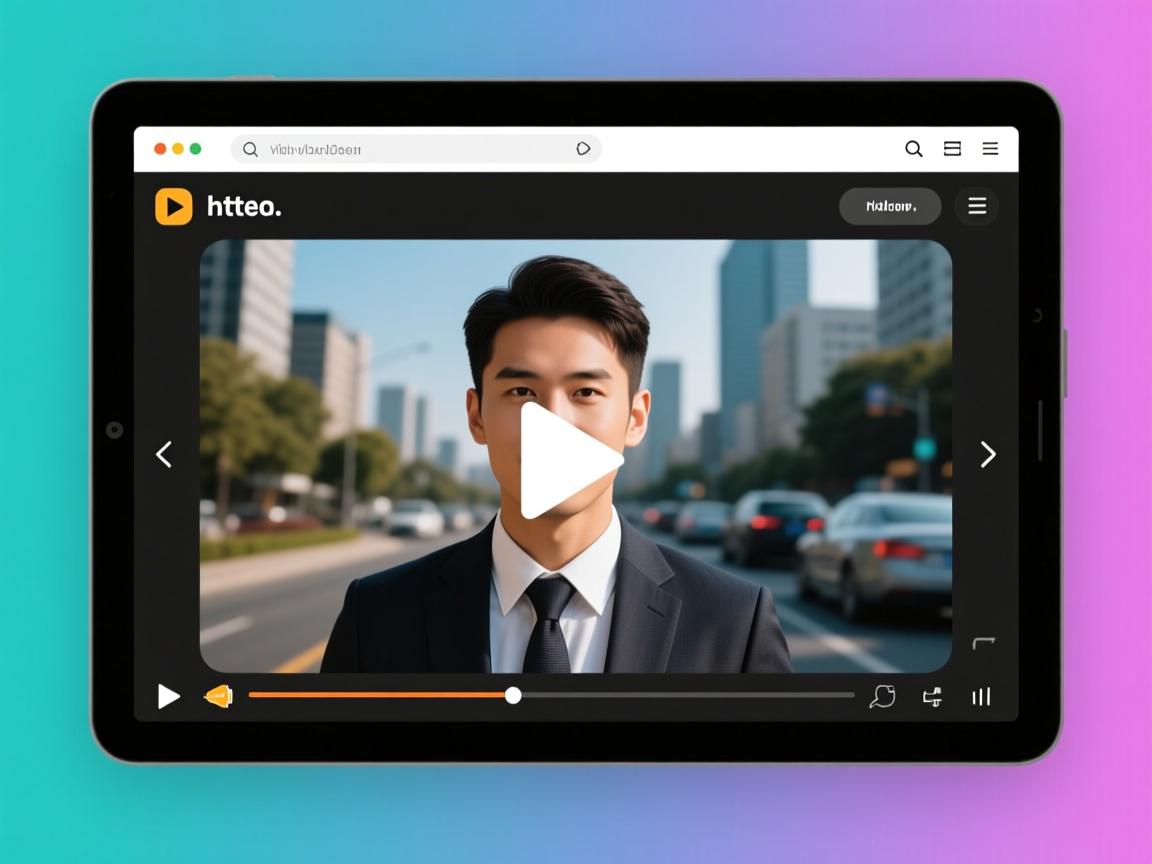This screenshot has width=1152, height=864.
Task: Open the round hamburger menu in site header
Action: point(977,206)
